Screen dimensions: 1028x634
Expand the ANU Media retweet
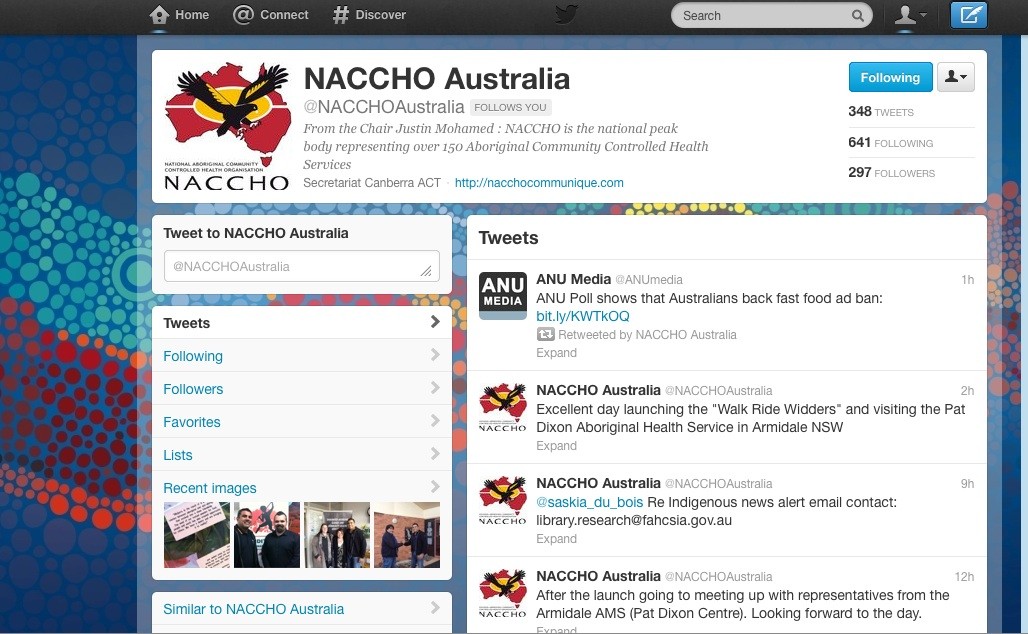coord(556,353)
